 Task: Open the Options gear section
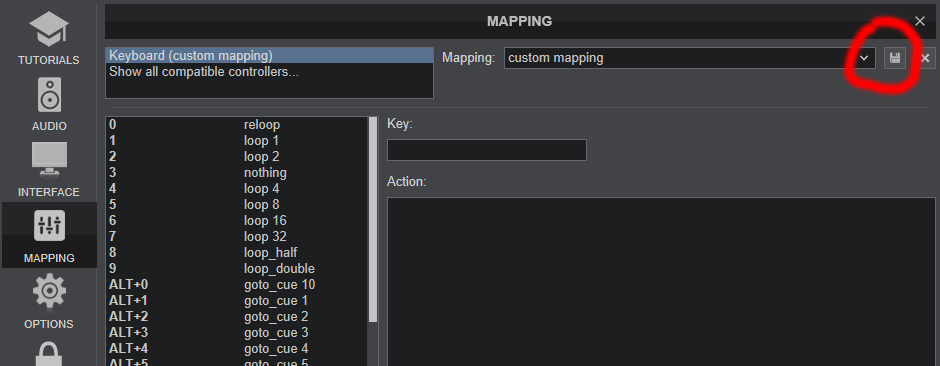point(49,301)
